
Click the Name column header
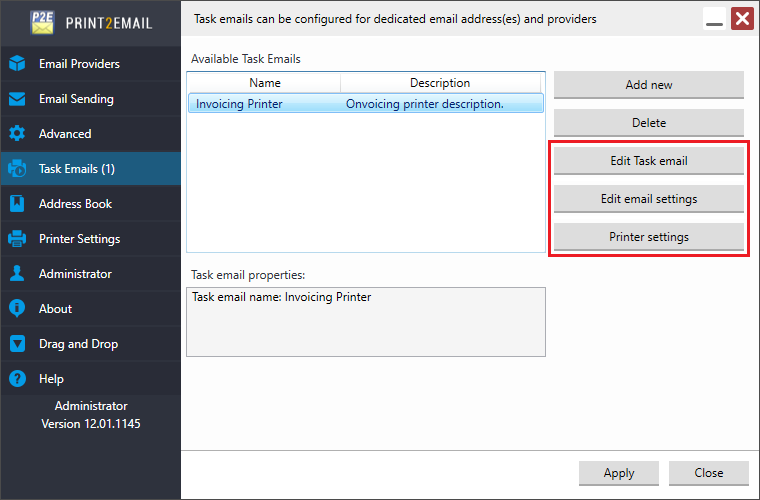point(265,83)
